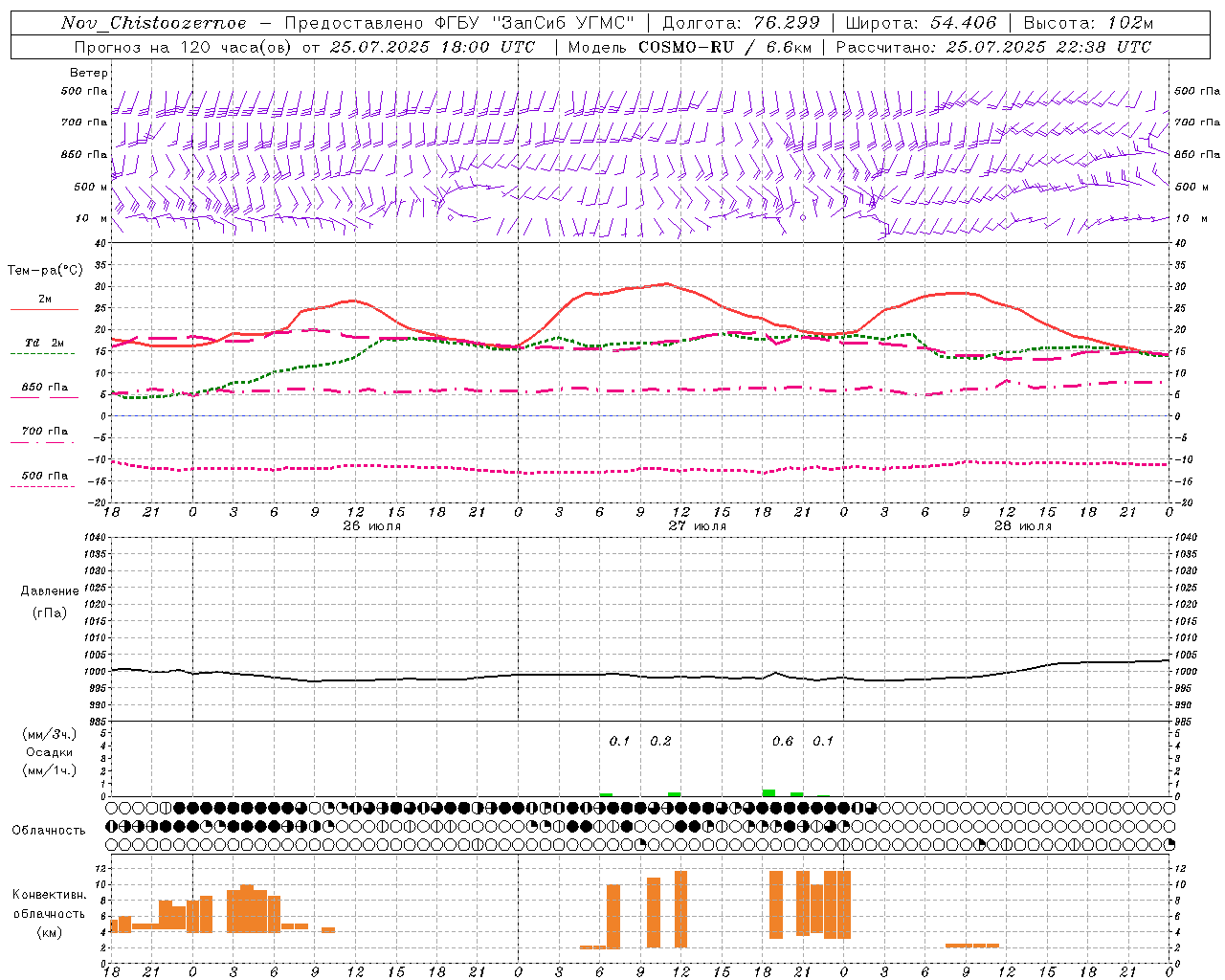The height and width of the screenshot is (980, 1225).
Task: Click the 1040 value on left pressure axis
Action: 97,538
